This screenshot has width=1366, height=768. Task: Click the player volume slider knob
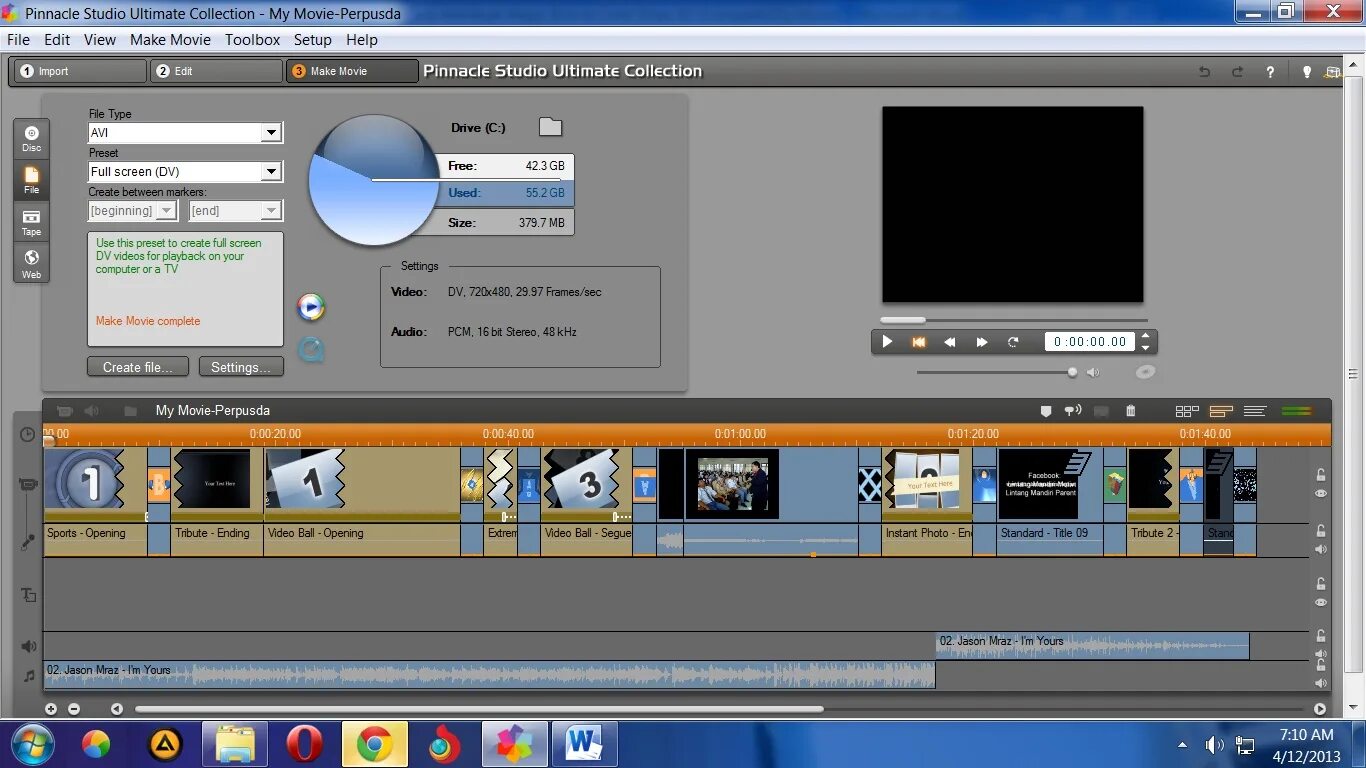pyautogui.click(x=1072, y=372)
